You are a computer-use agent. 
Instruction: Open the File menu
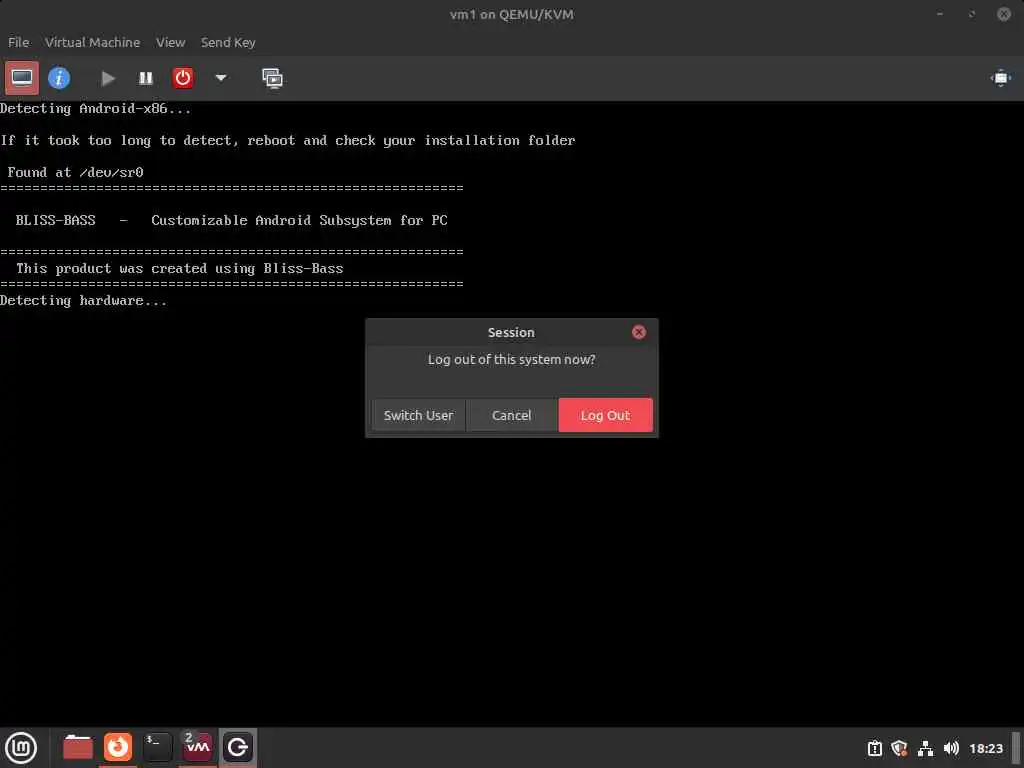tap(18, 42)
